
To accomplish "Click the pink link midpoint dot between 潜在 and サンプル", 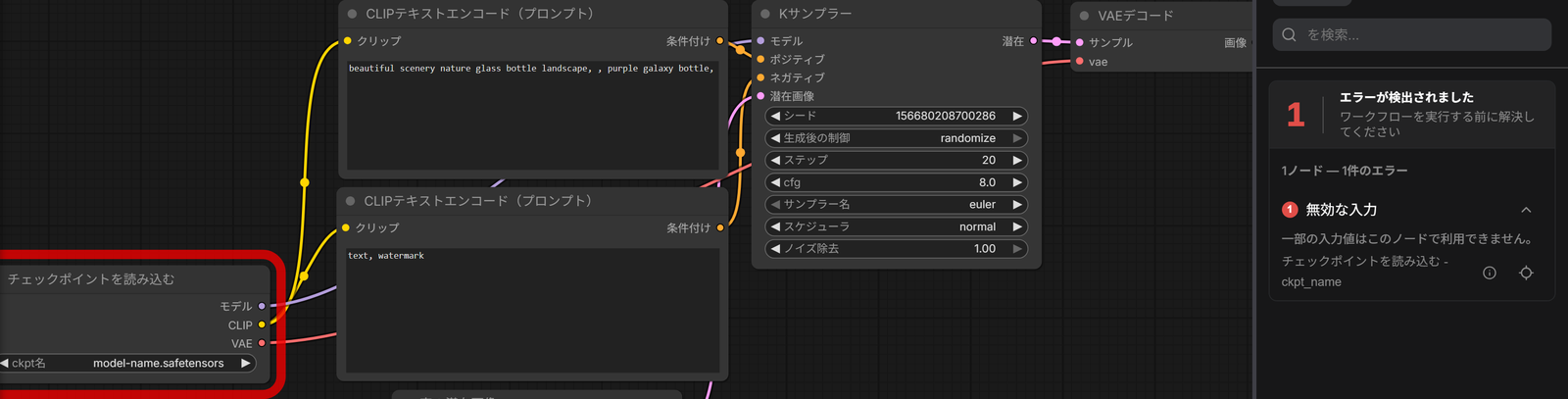I will tap(1056, 41).
